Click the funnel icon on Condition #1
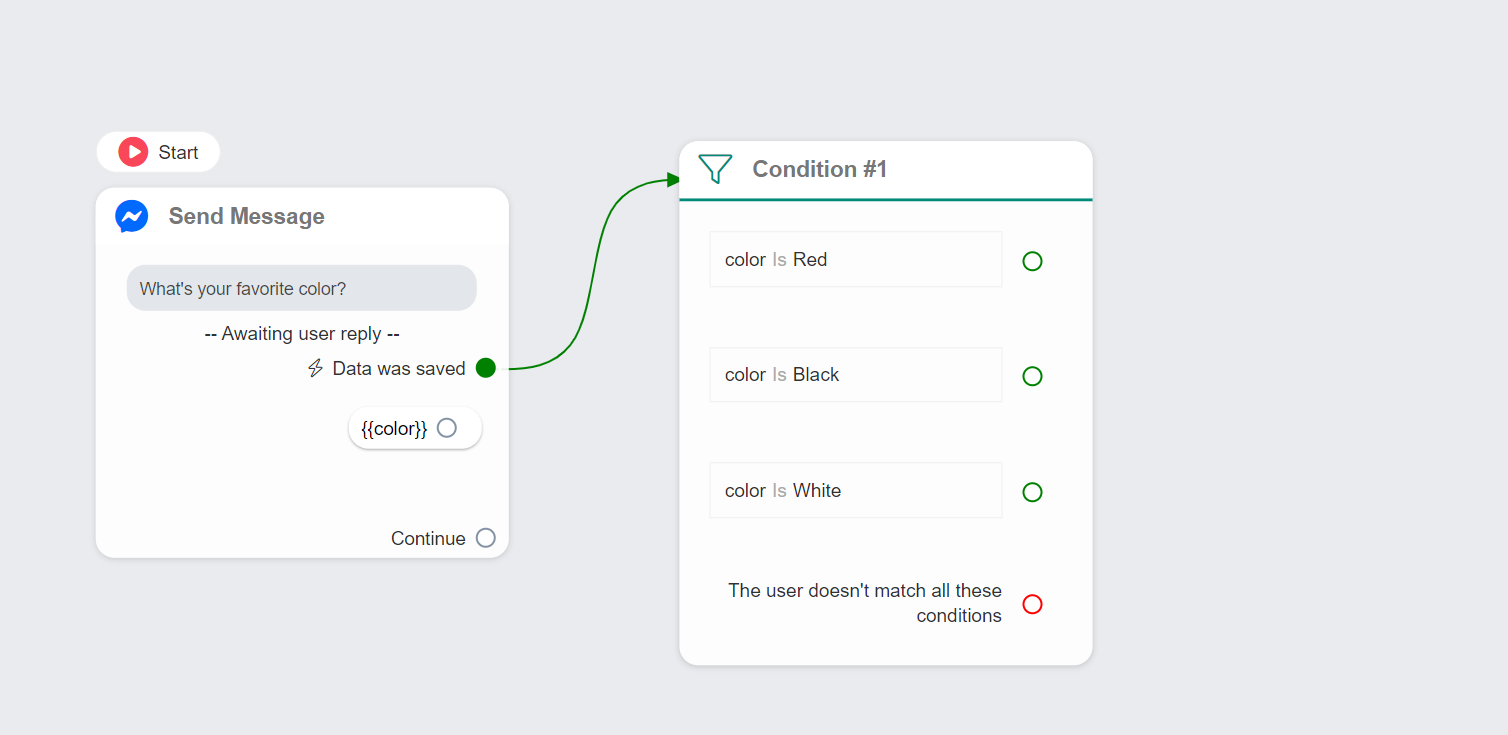 point(714,169)
